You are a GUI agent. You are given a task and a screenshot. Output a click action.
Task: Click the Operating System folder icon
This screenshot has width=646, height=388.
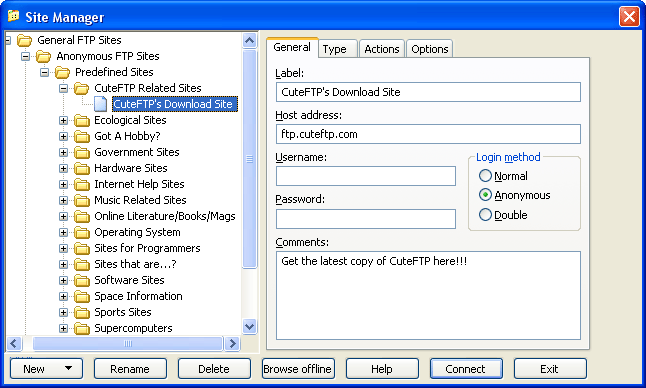point(82,233)
